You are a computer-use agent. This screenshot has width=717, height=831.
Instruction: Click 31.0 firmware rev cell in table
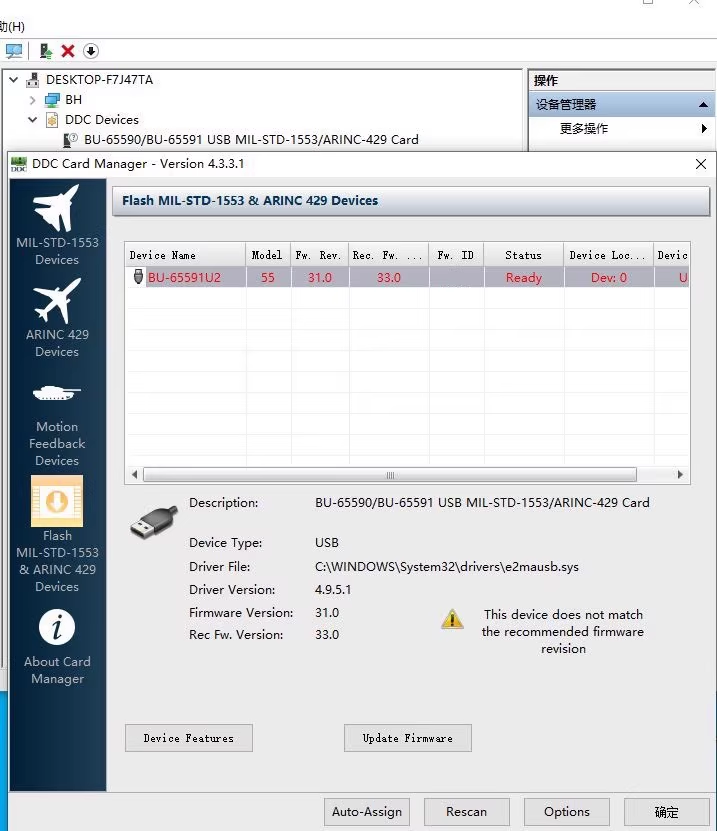320,277
